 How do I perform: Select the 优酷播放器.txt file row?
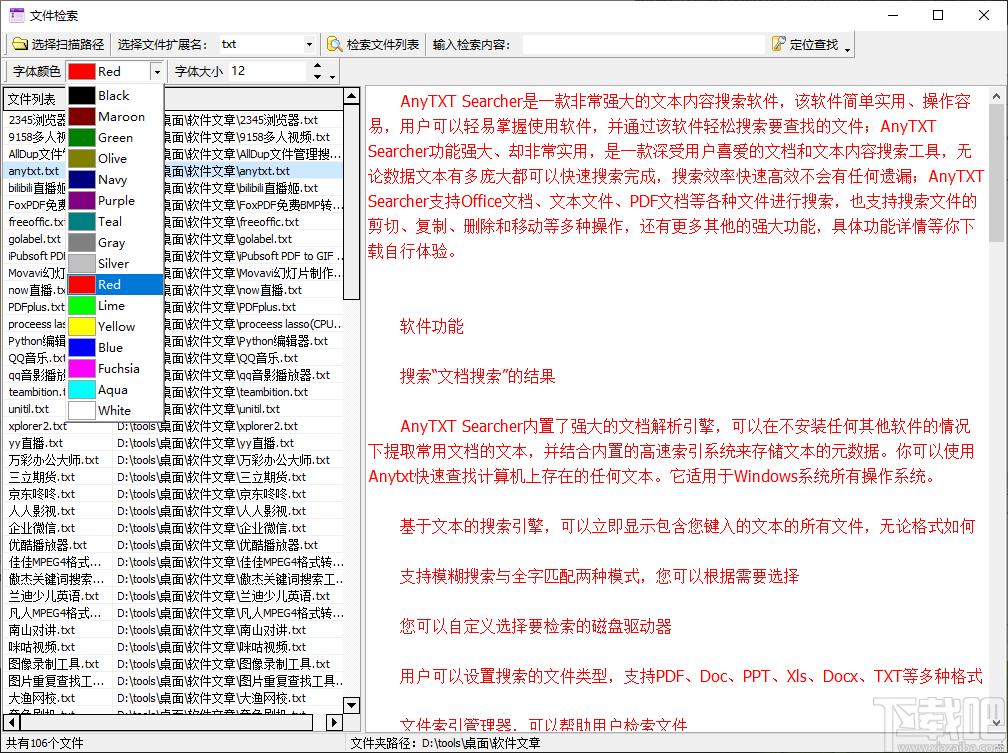(x=174, y=545)
